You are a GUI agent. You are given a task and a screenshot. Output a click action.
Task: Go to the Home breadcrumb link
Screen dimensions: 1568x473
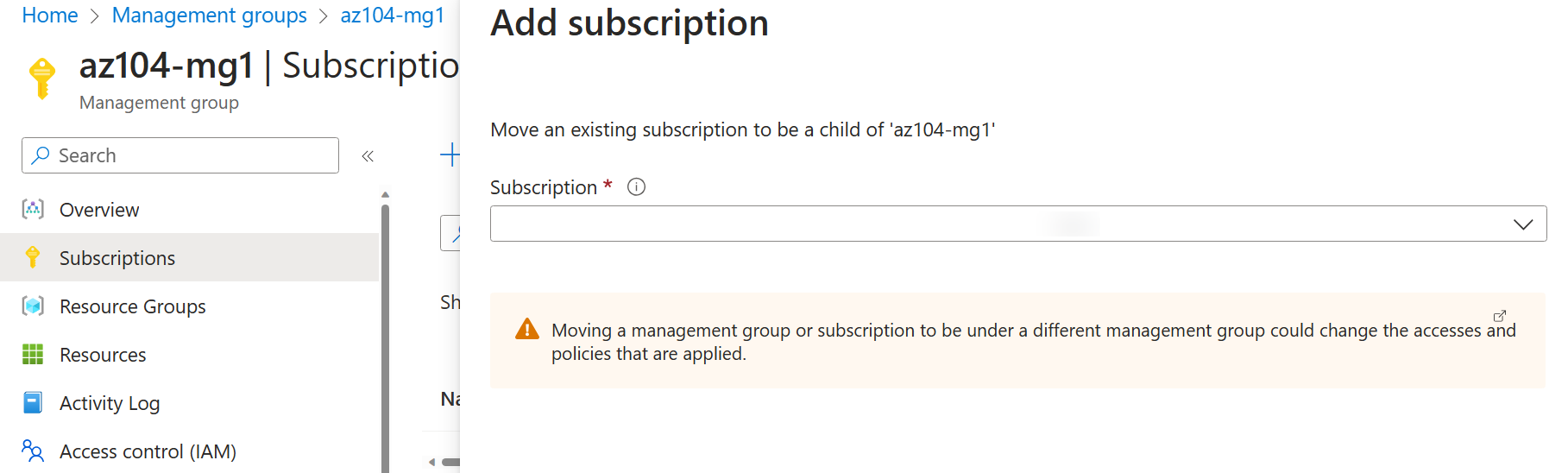(x=50, y=16)
